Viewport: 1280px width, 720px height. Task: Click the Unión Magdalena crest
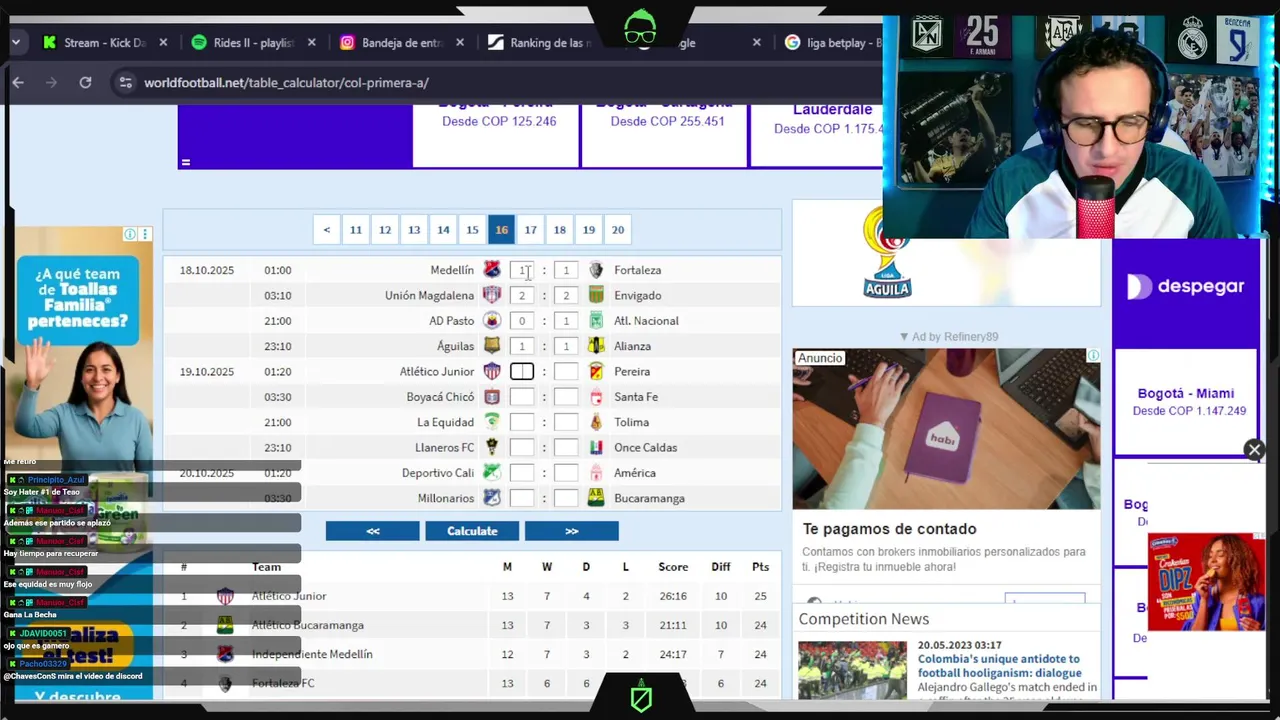click(x=492, y=295)
